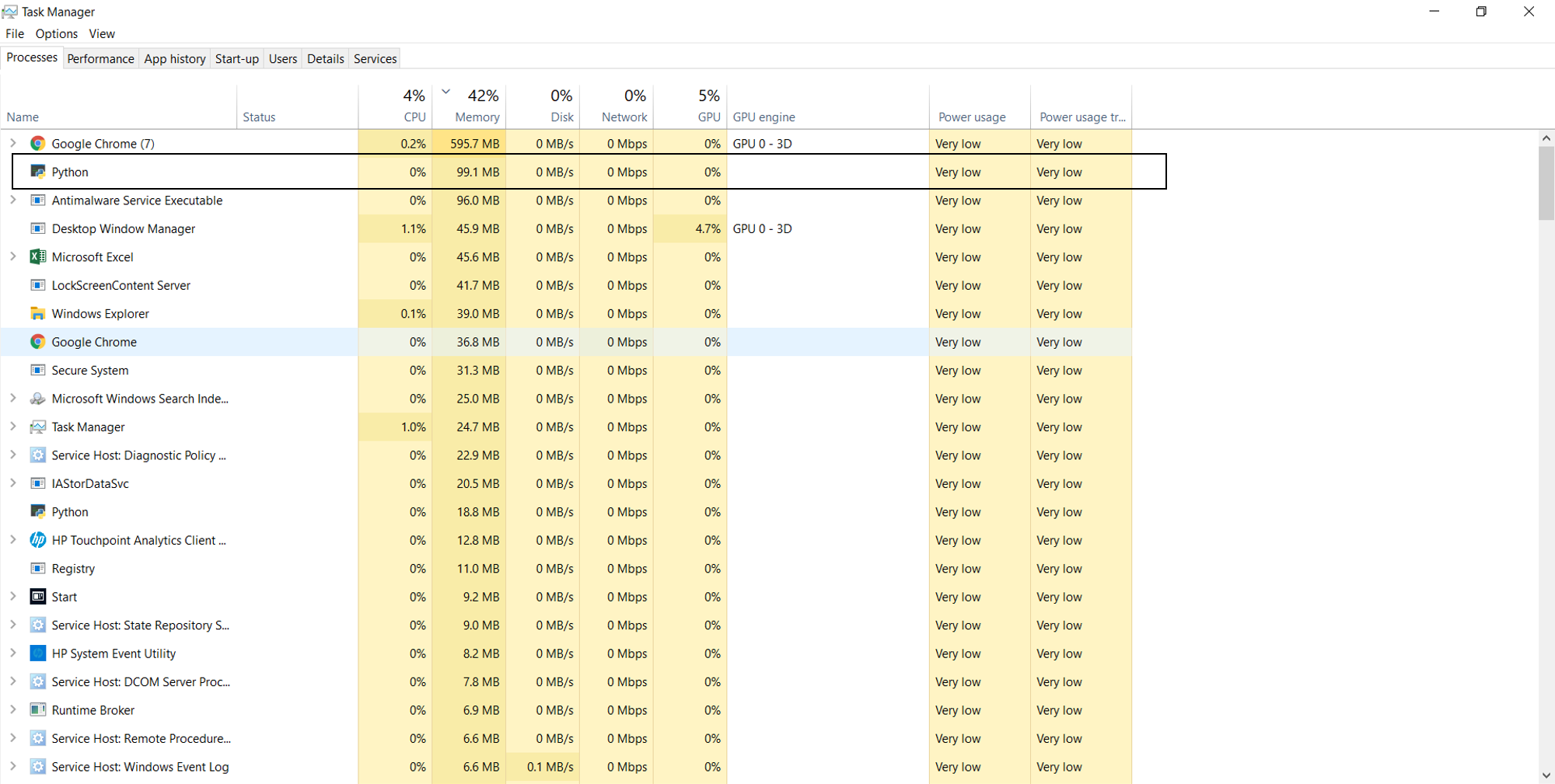This screenshot has height=784, width=1555.
Task: Click the Start process icon
Action: [x=37, y=597]
